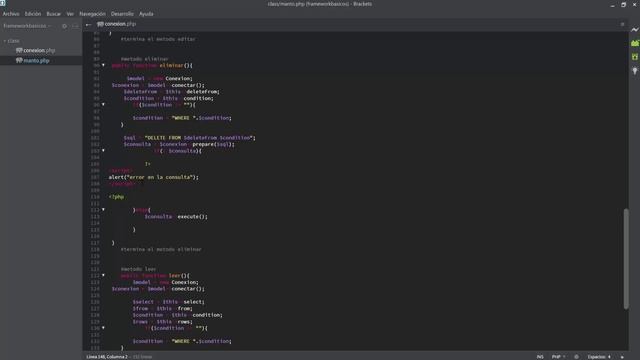Click the green square extension icon
The image size is (640, 360).
(x=635, y=57)
